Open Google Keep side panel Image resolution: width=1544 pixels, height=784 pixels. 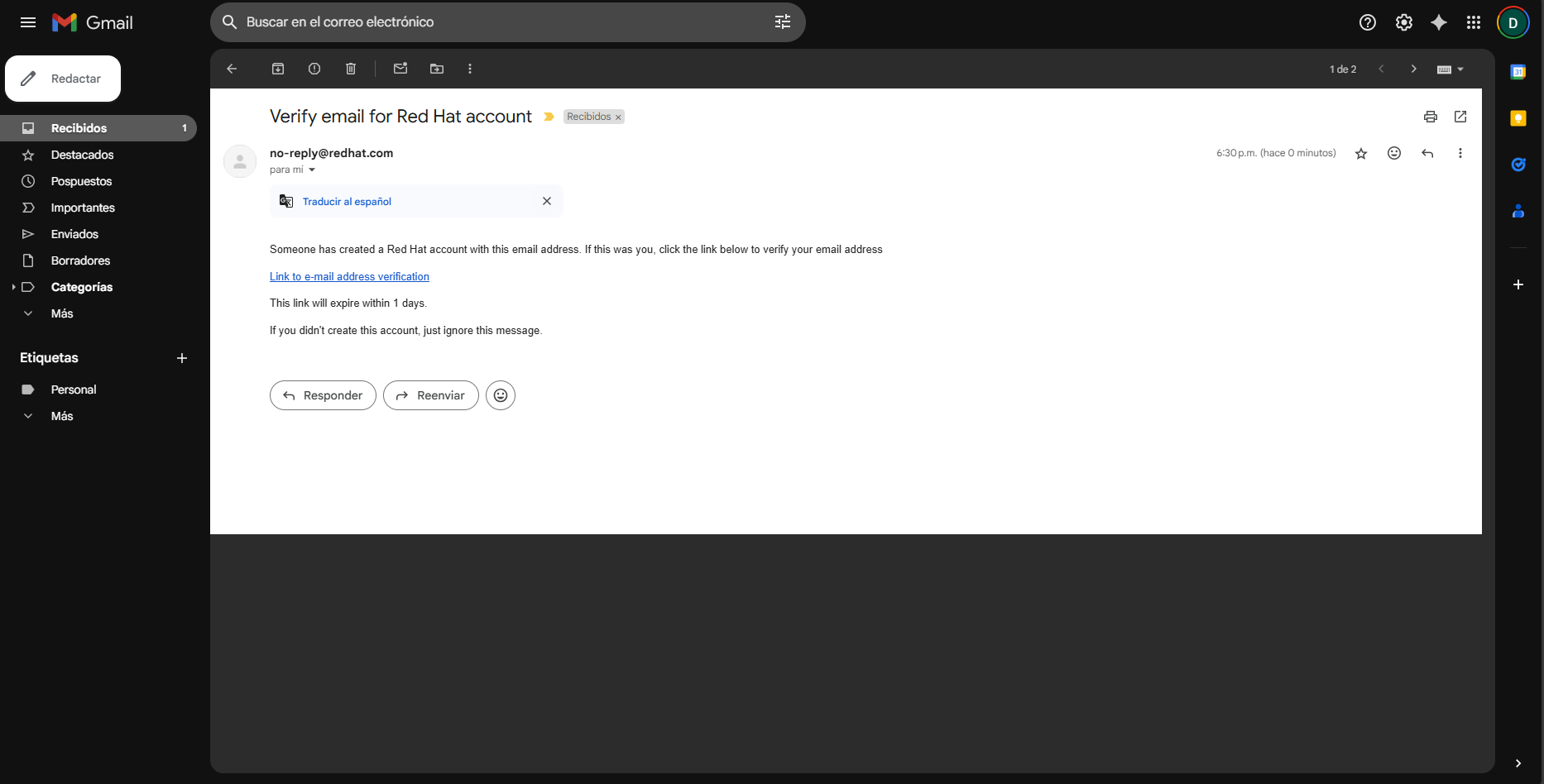point(1518,118)
